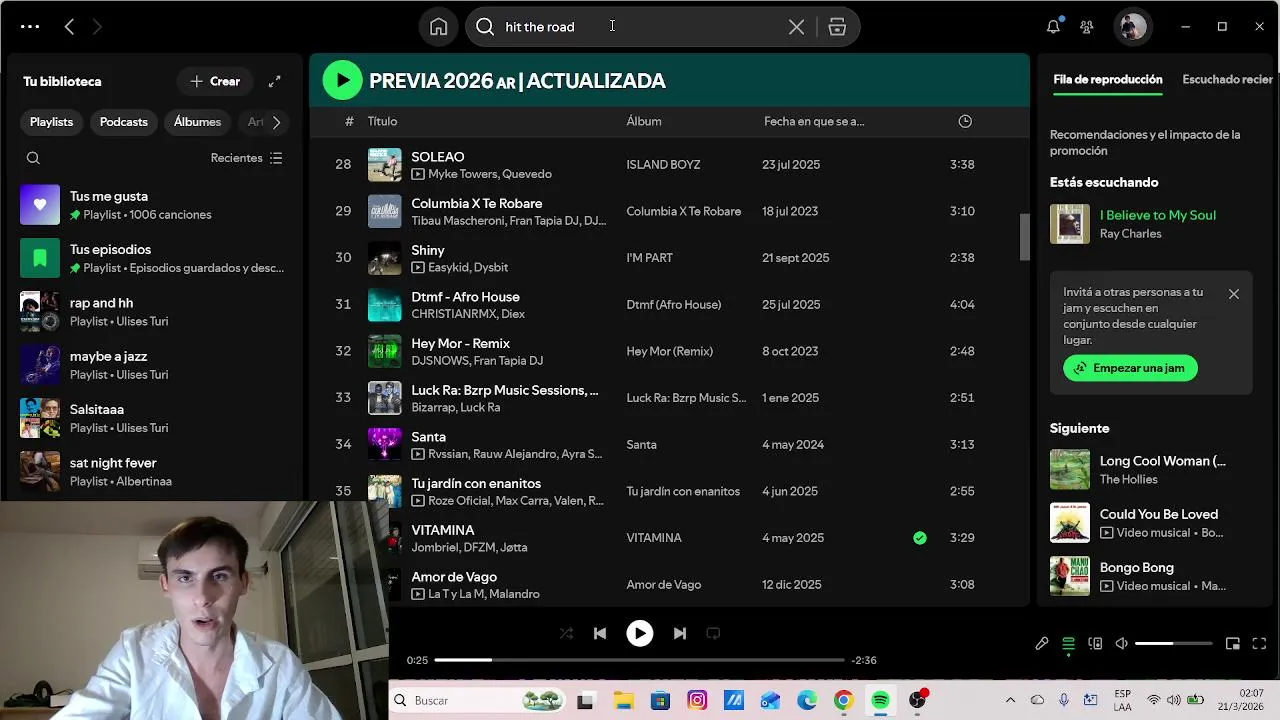Image resolution: width=1280 pixels, height=720 pixels.
Task: Click 'Empezar una jam' button
Action: tap(1130, 368)
